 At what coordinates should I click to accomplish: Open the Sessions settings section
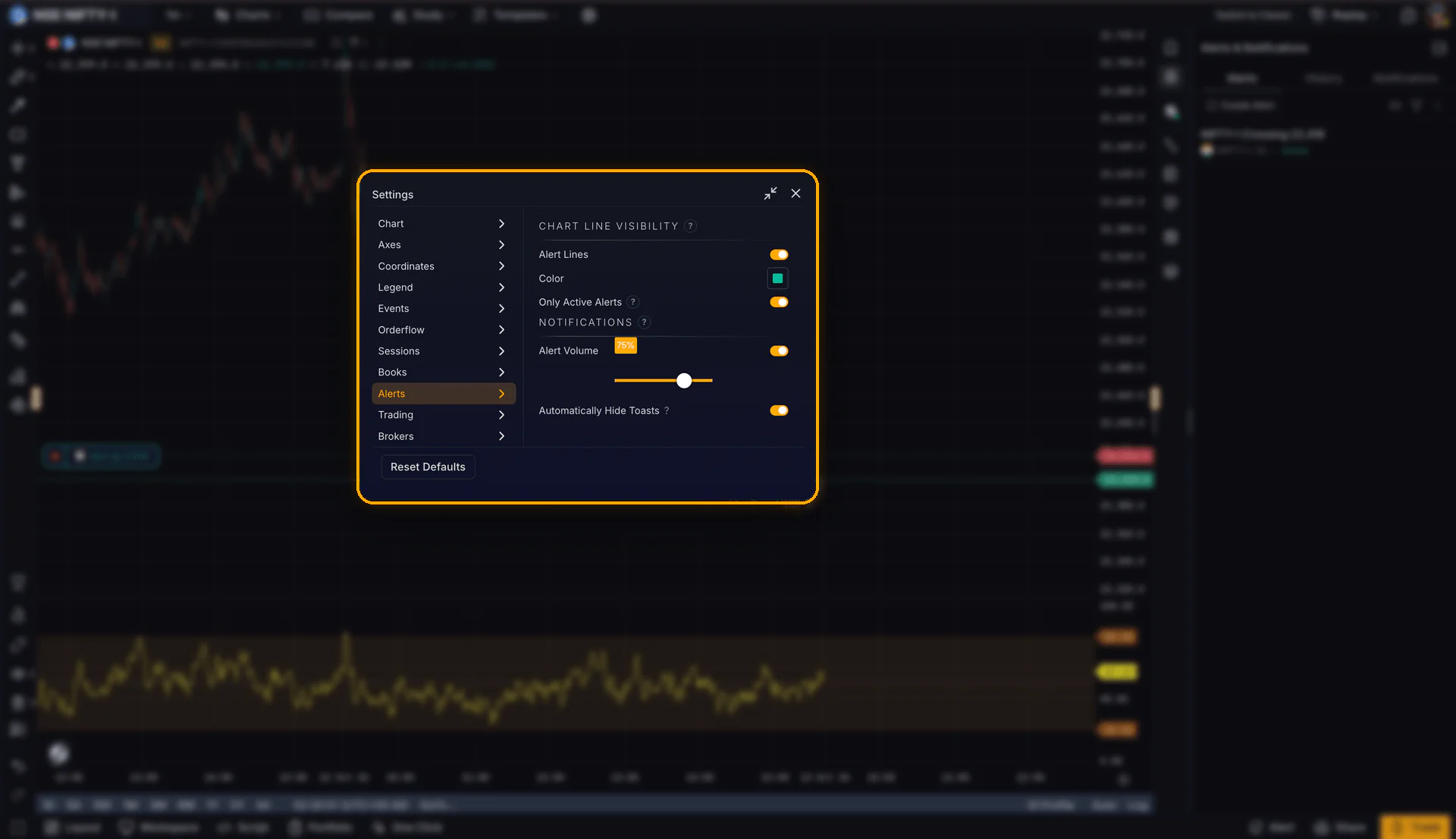444,351
